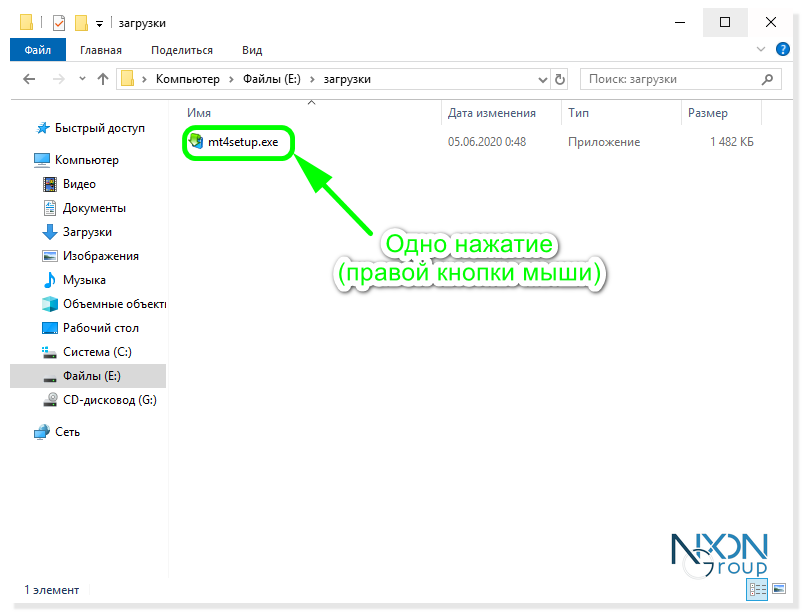802x612 pixels.
Task: Click the 1 482 КБ size cell
Action: point(732,142)
